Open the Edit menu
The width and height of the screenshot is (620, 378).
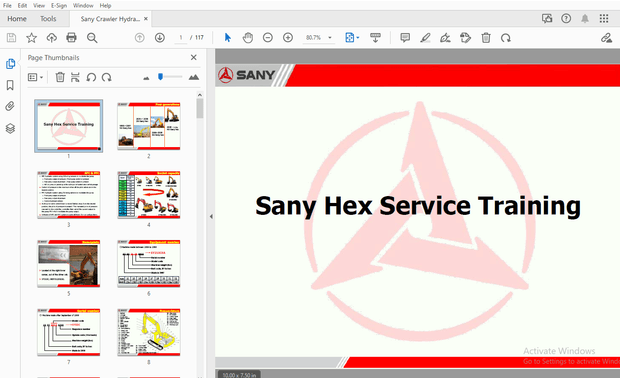23,6
